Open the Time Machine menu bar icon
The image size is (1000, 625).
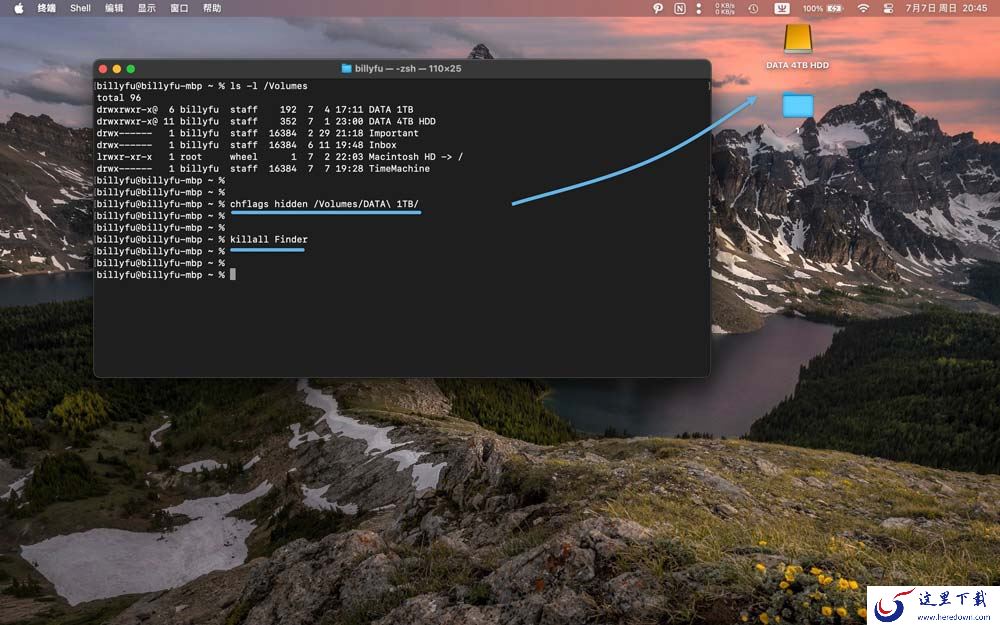point(753,8)
